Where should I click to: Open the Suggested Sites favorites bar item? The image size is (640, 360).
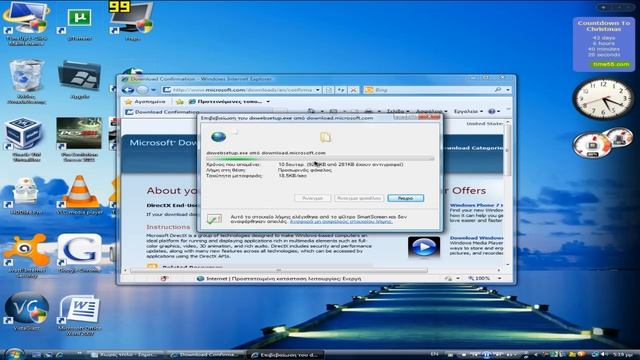pyautogui.click(x=229, y=102)
